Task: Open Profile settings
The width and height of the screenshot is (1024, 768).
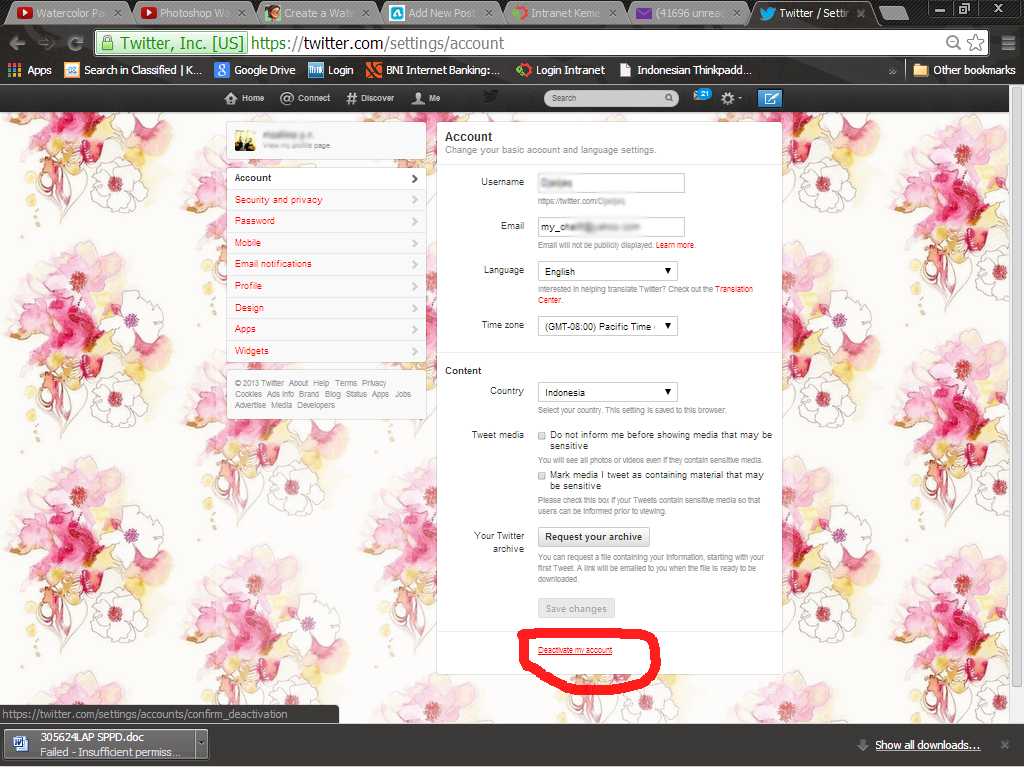Action: click(326, 286)
